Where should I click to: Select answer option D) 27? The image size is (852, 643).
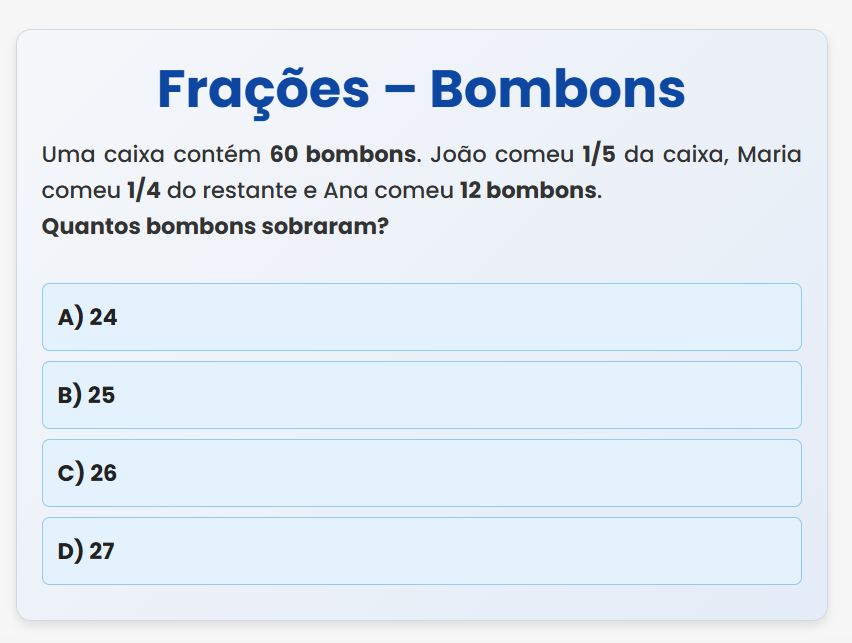coord(421,551)
